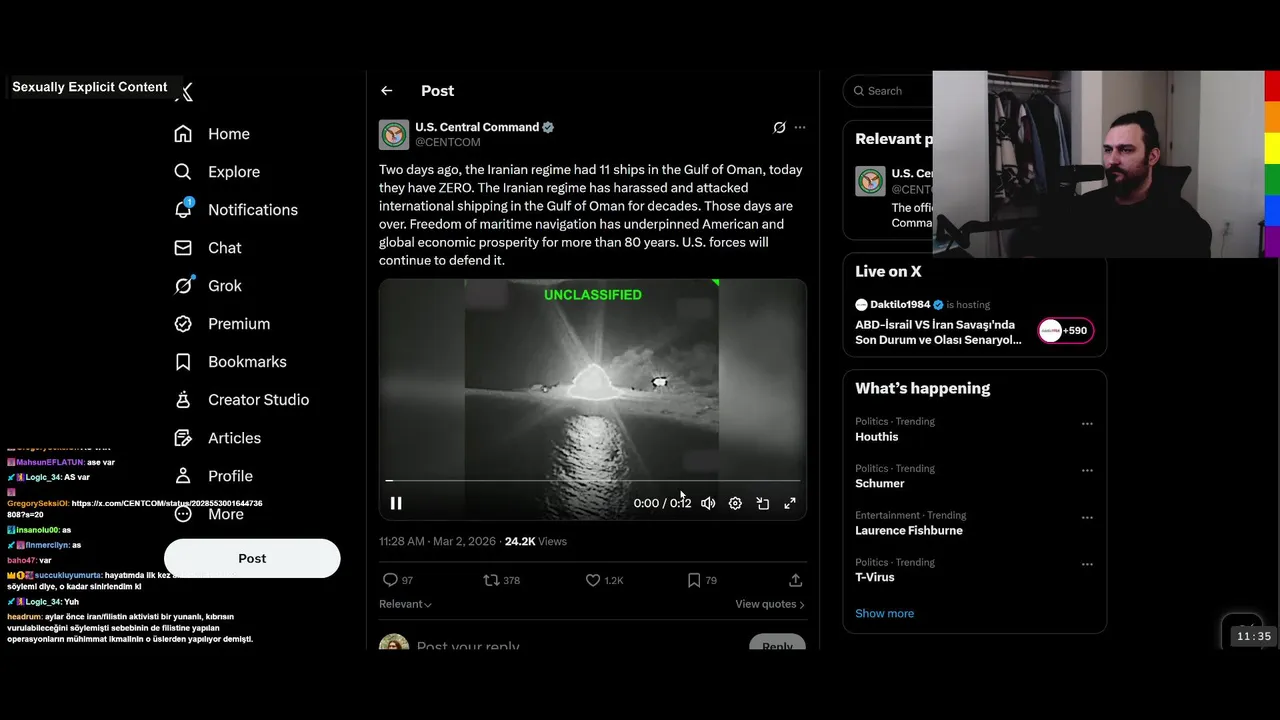
Task: Seek on the video progress bar
Action: [x=593, y=481]
